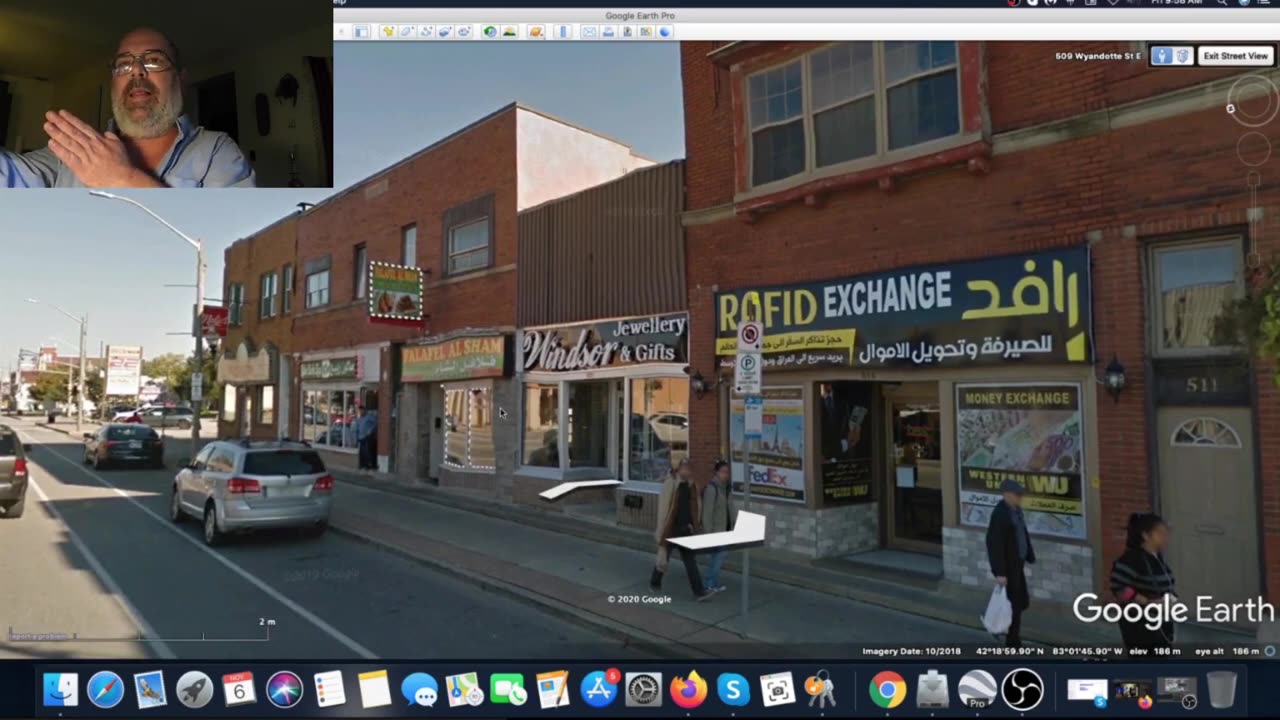Click View in Google Maps icon

(646, 32)
